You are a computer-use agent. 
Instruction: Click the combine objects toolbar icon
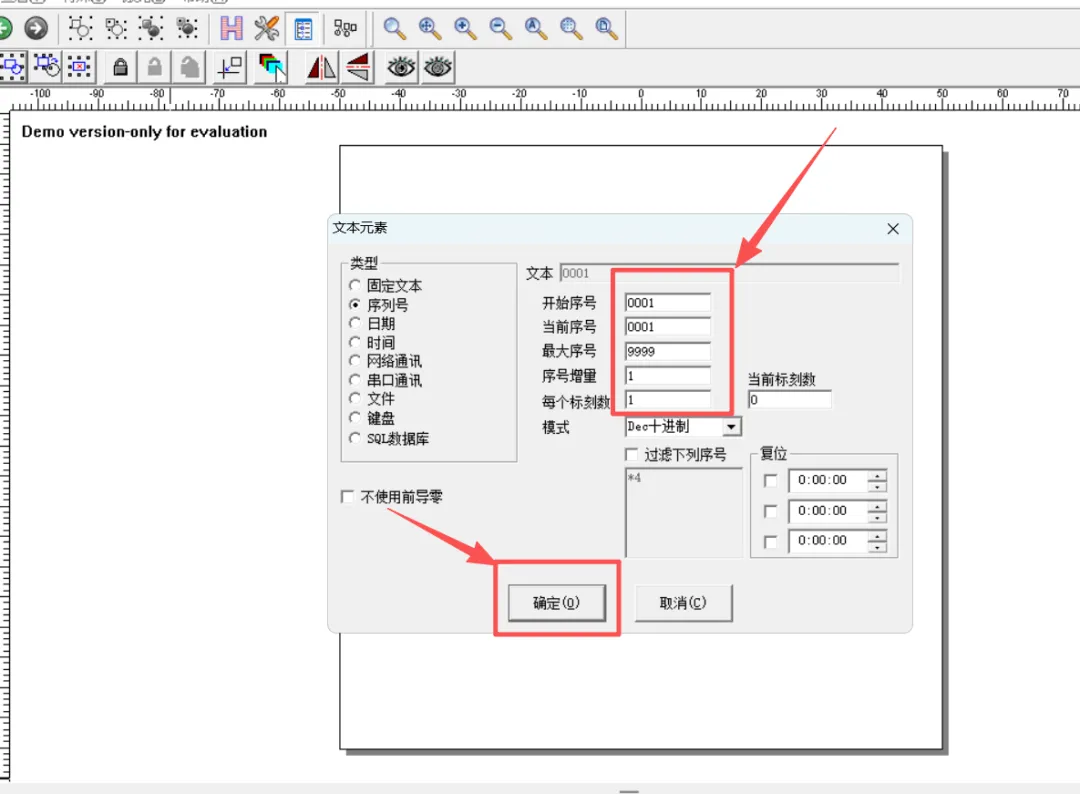(x=151, y=28)
